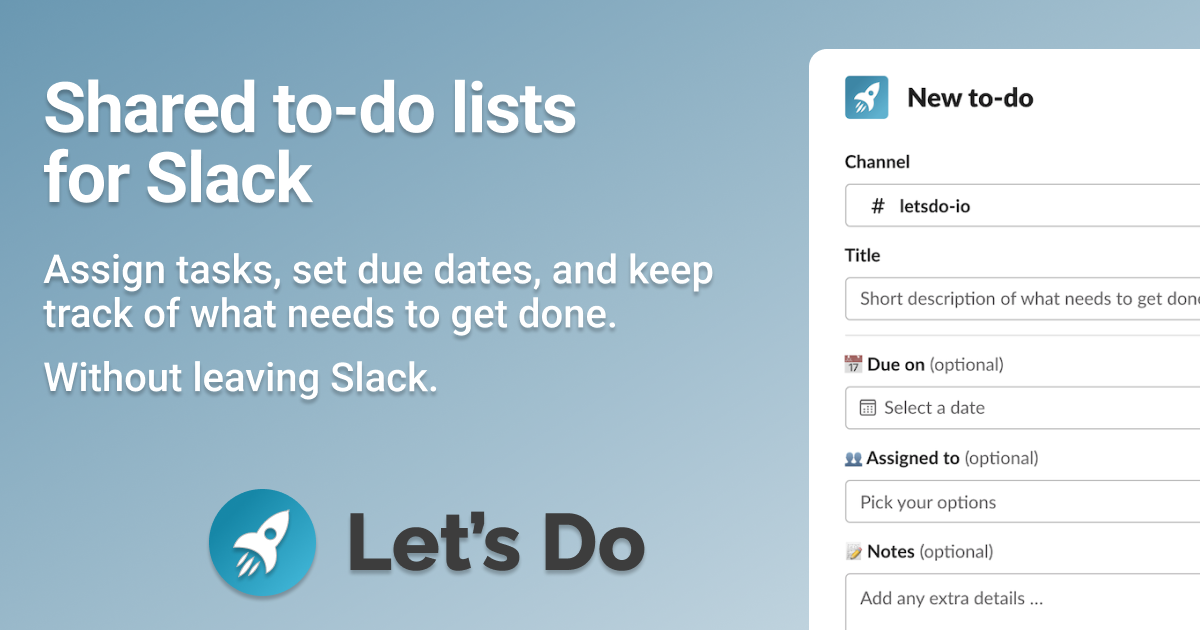1200x630 pixels.
Task: Click the people emoji beside Assigned to
Action: [853, 459]
